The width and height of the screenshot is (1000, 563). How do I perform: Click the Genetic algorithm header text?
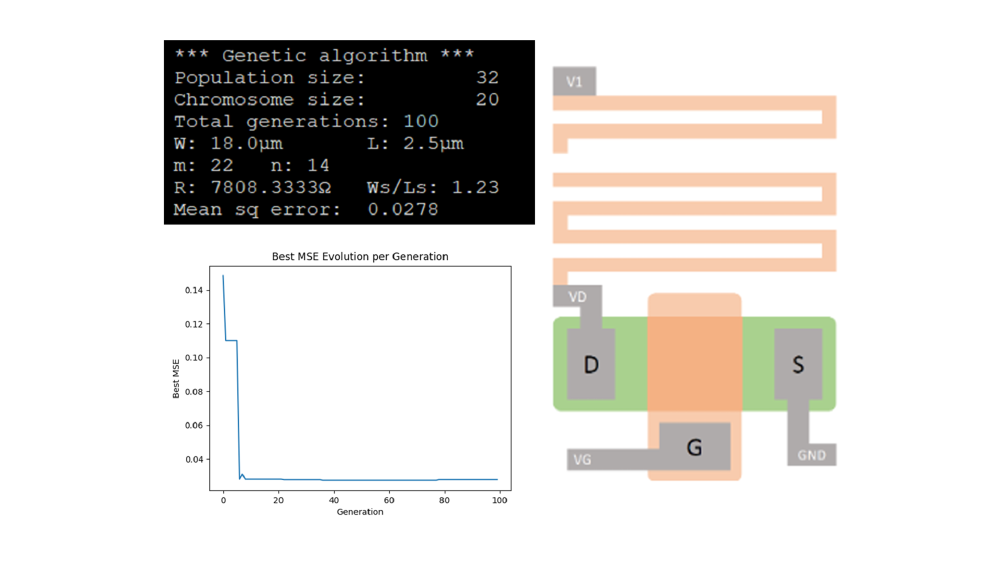coord(325,55)
